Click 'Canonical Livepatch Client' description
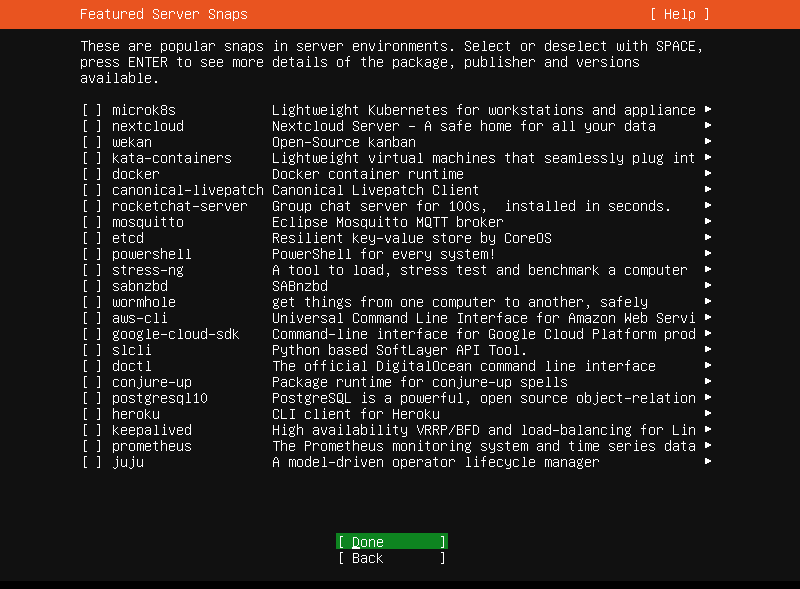 coord(375,190)
